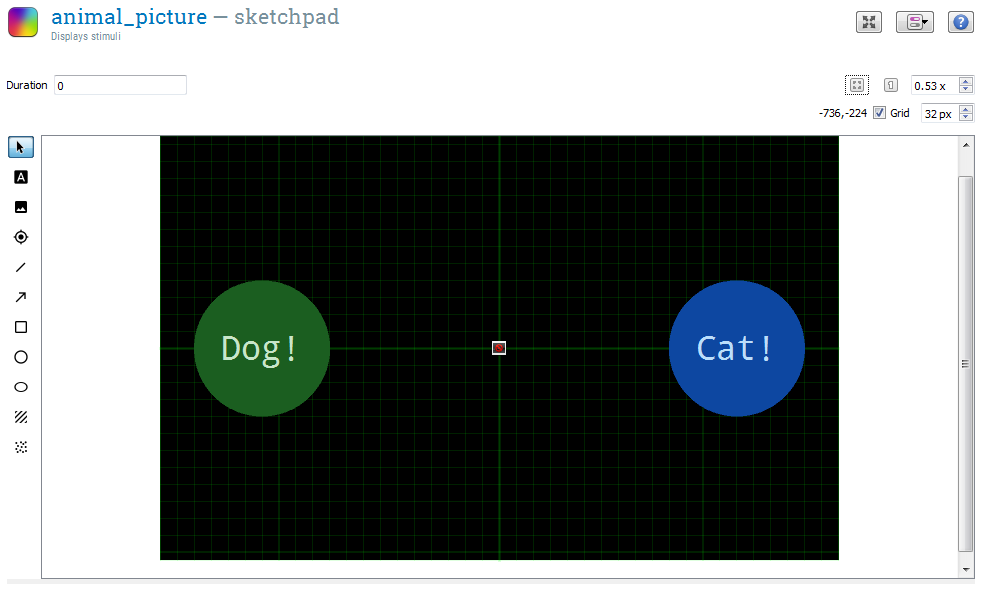Click the maximize view button

click(x=869, y=22)
